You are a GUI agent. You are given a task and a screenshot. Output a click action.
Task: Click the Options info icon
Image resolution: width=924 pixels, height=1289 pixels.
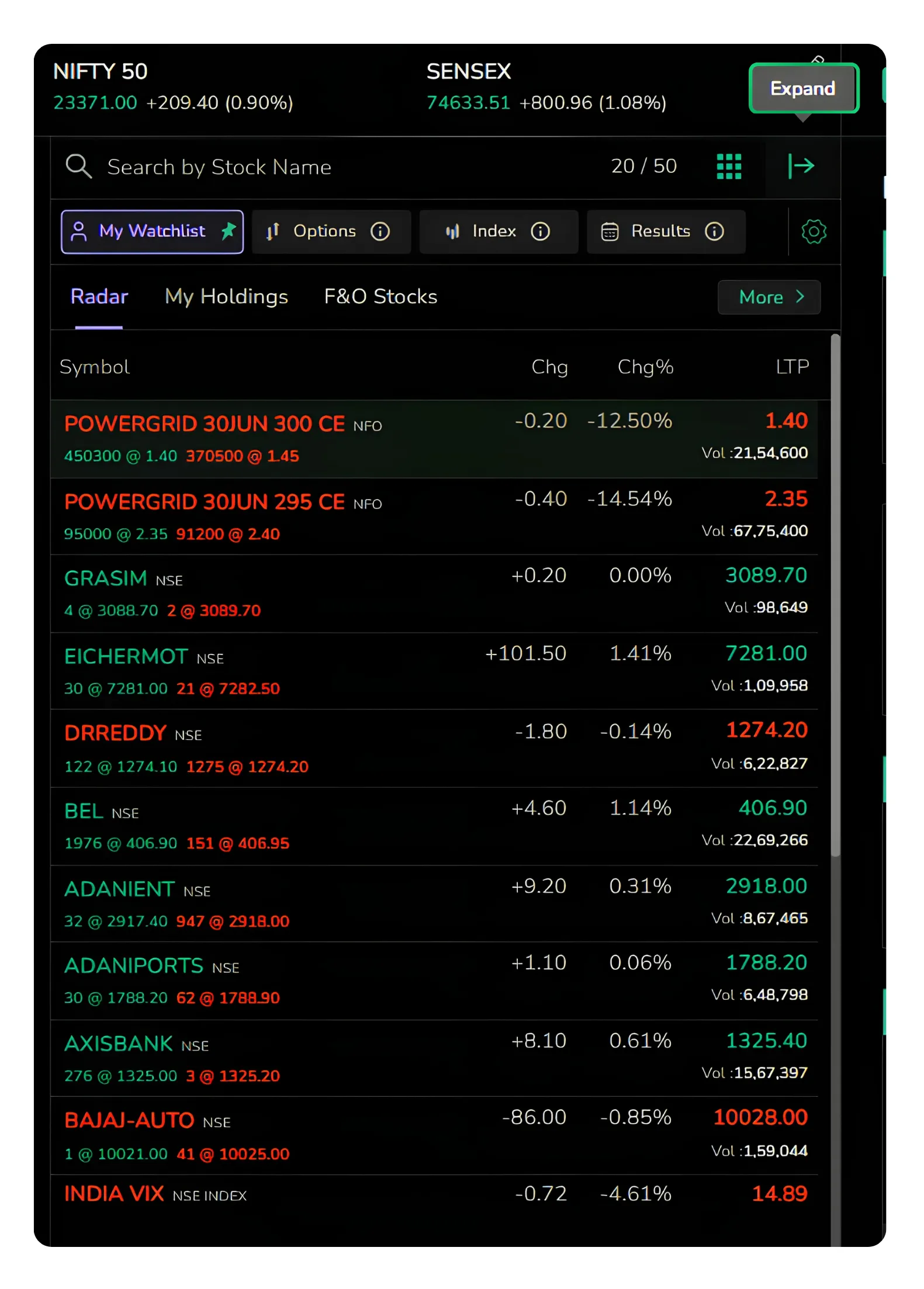[x=380, y=231]
